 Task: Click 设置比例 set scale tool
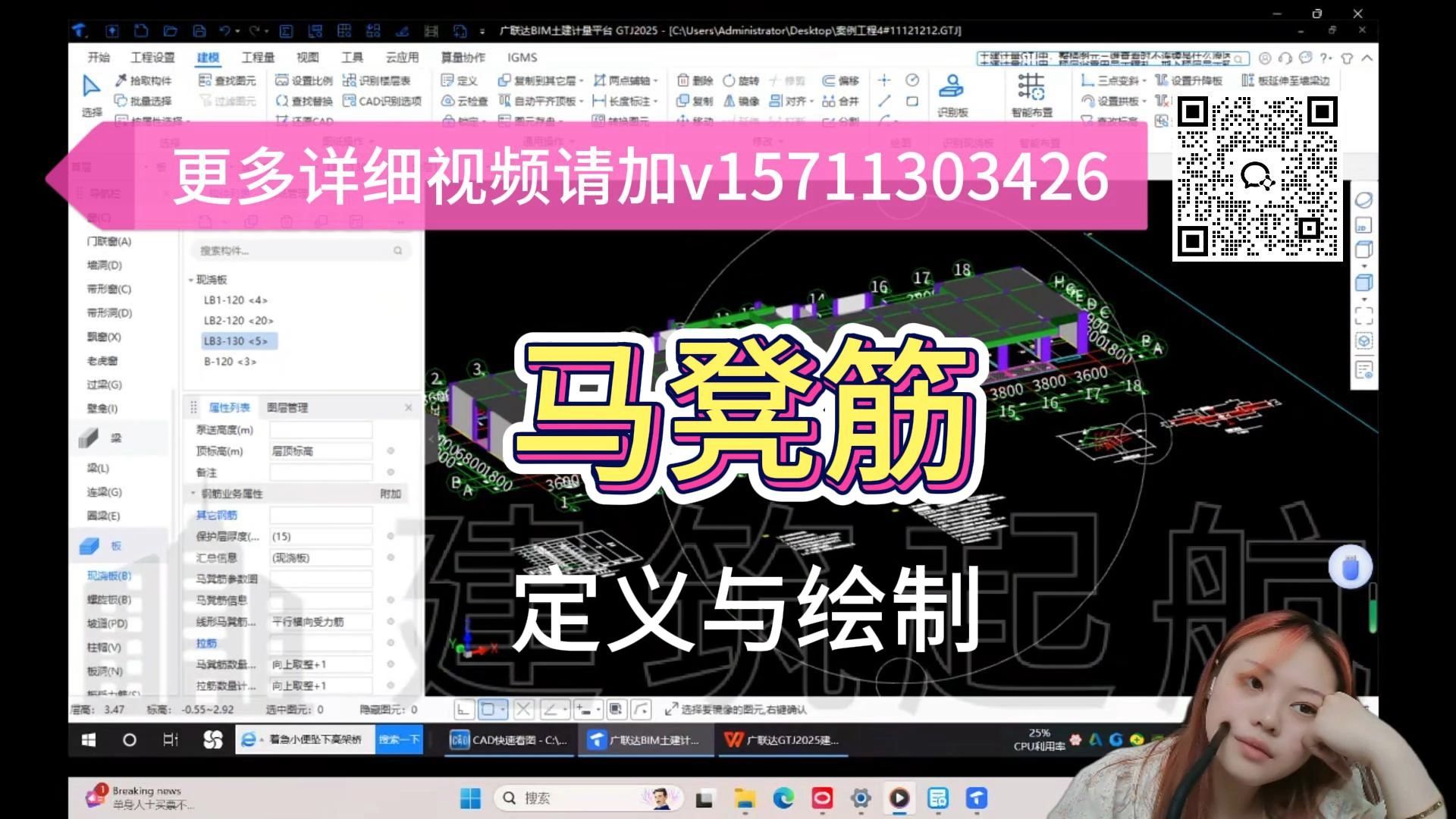coord(303,80)
